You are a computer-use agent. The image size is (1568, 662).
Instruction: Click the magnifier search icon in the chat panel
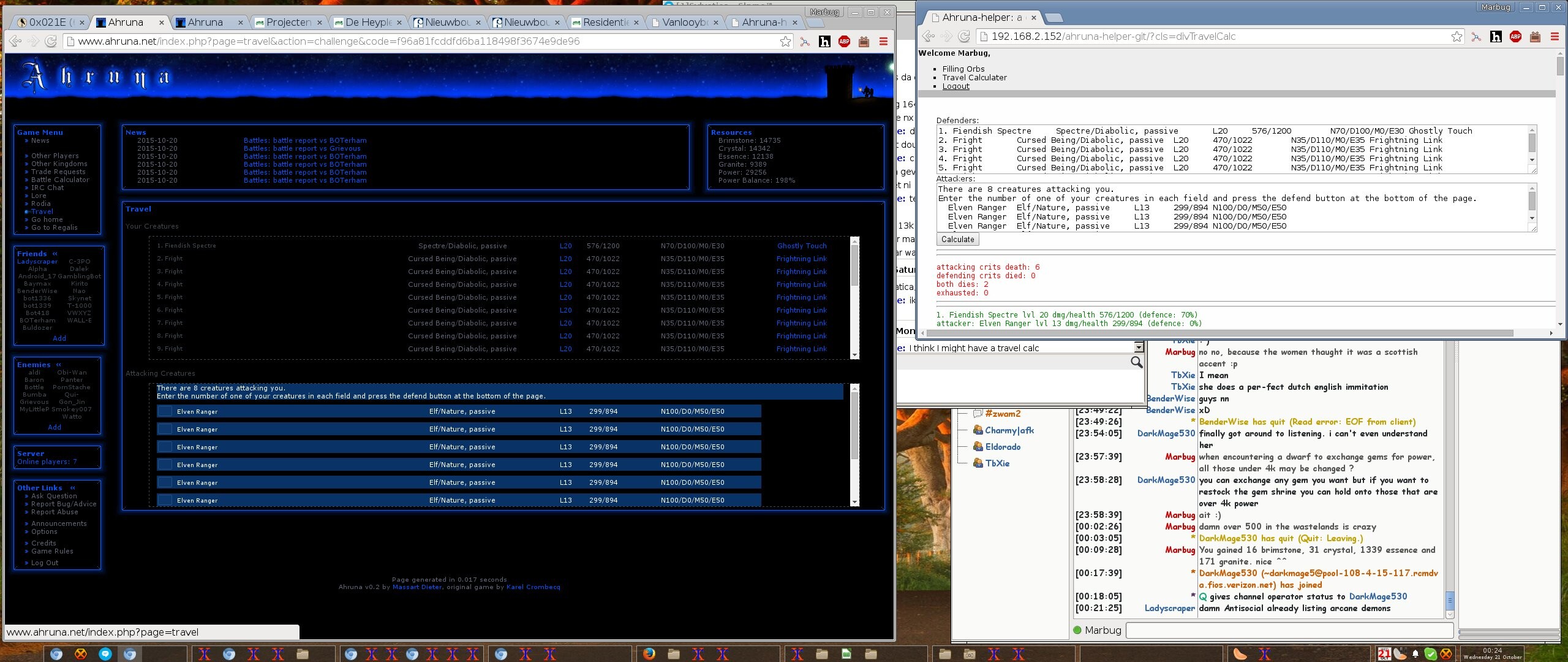[x=1136, y=362]
